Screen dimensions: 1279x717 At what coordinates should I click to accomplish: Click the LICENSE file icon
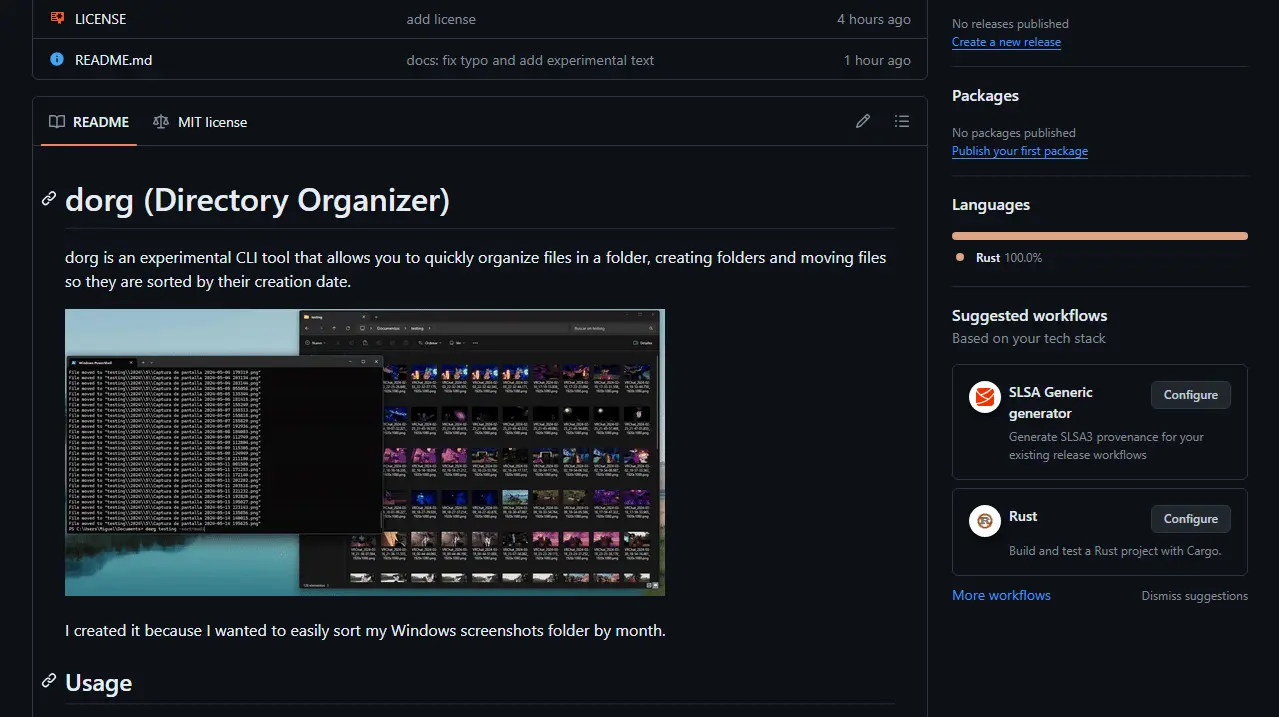point(57,19)
